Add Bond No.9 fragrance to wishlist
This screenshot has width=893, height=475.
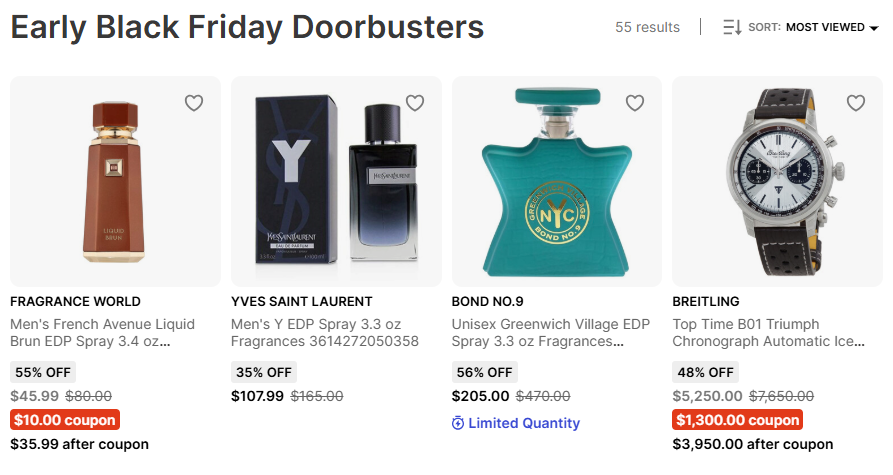point(635,103)
